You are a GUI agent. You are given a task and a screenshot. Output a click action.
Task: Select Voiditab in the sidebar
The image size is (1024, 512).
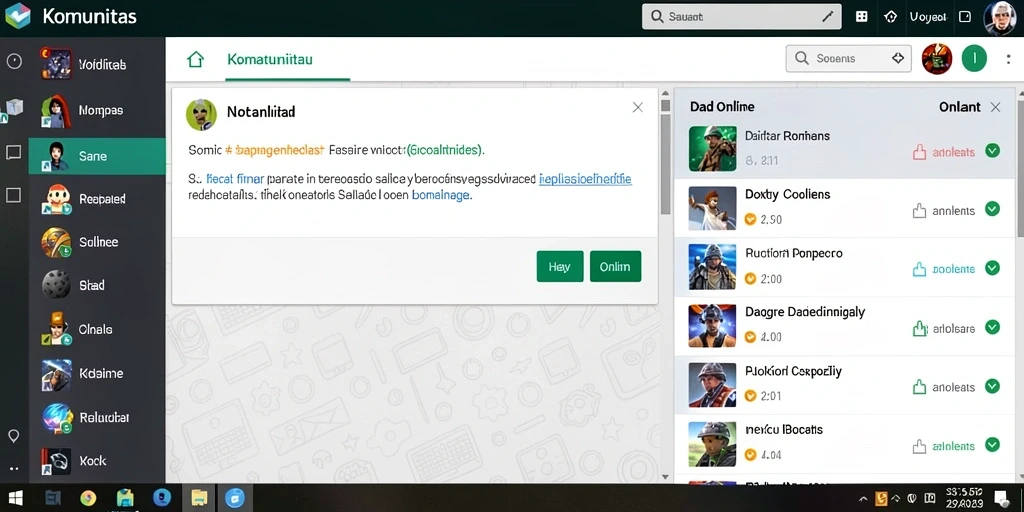pyautogui.click(x=97, y=65)
